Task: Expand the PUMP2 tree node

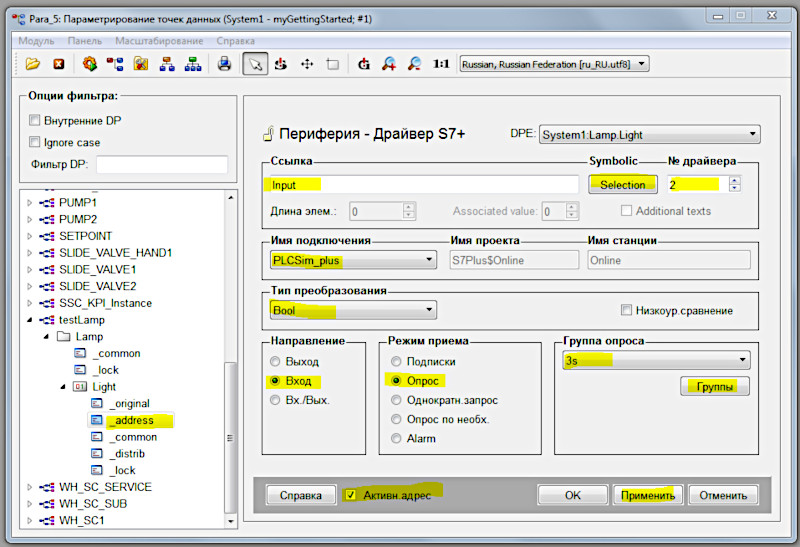Action: tap(30, 219)
